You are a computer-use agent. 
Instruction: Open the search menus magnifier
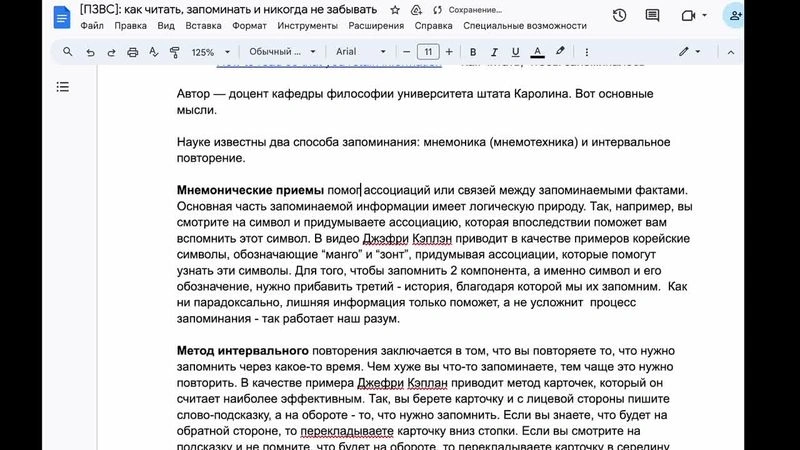[67, 52]
